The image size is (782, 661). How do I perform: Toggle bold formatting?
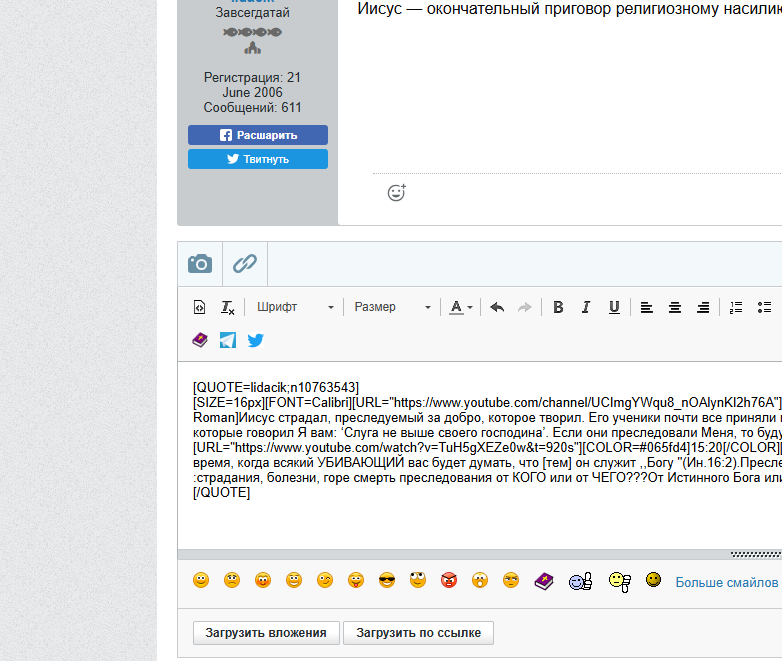click(x=558, y=307)
